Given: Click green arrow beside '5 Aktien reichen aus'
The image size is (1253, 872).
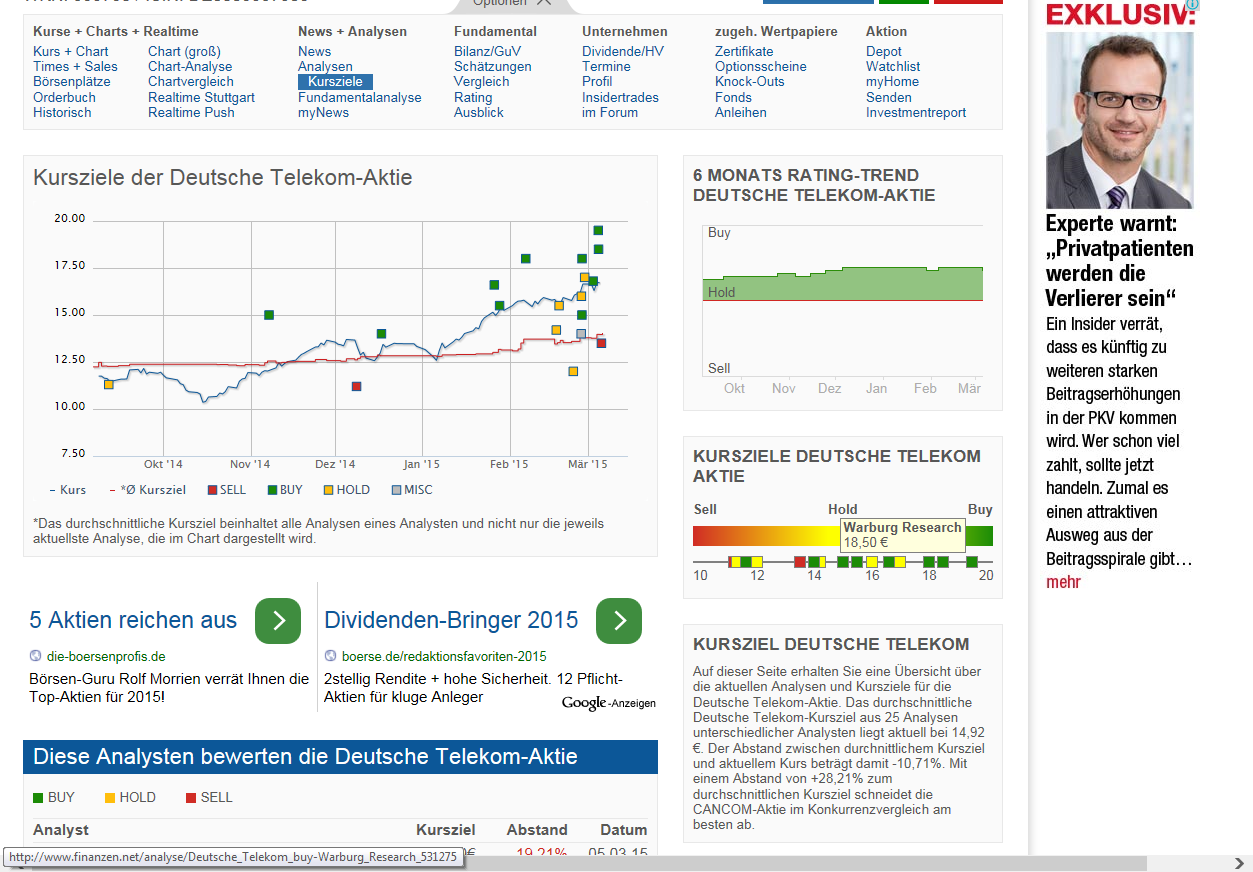Looking at the screenshot, I should pos(278,621).
